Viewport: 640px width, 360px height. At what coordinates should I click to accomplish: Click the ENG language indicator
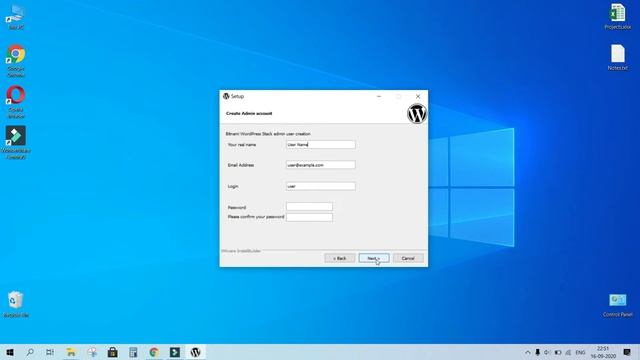(580, 352)
